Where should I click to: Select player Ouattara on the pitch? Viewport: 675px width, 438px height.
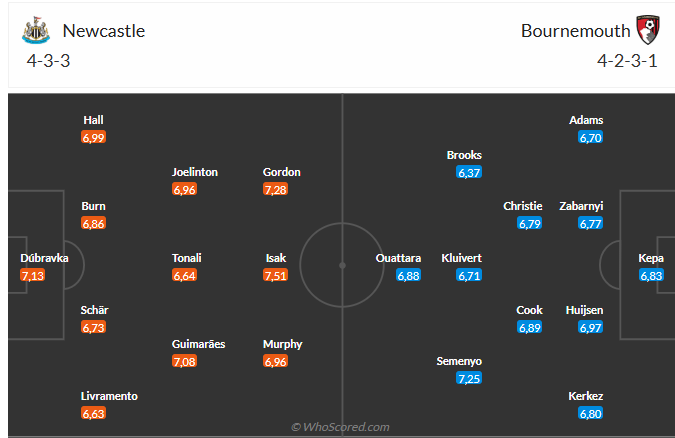click(398, 258)
